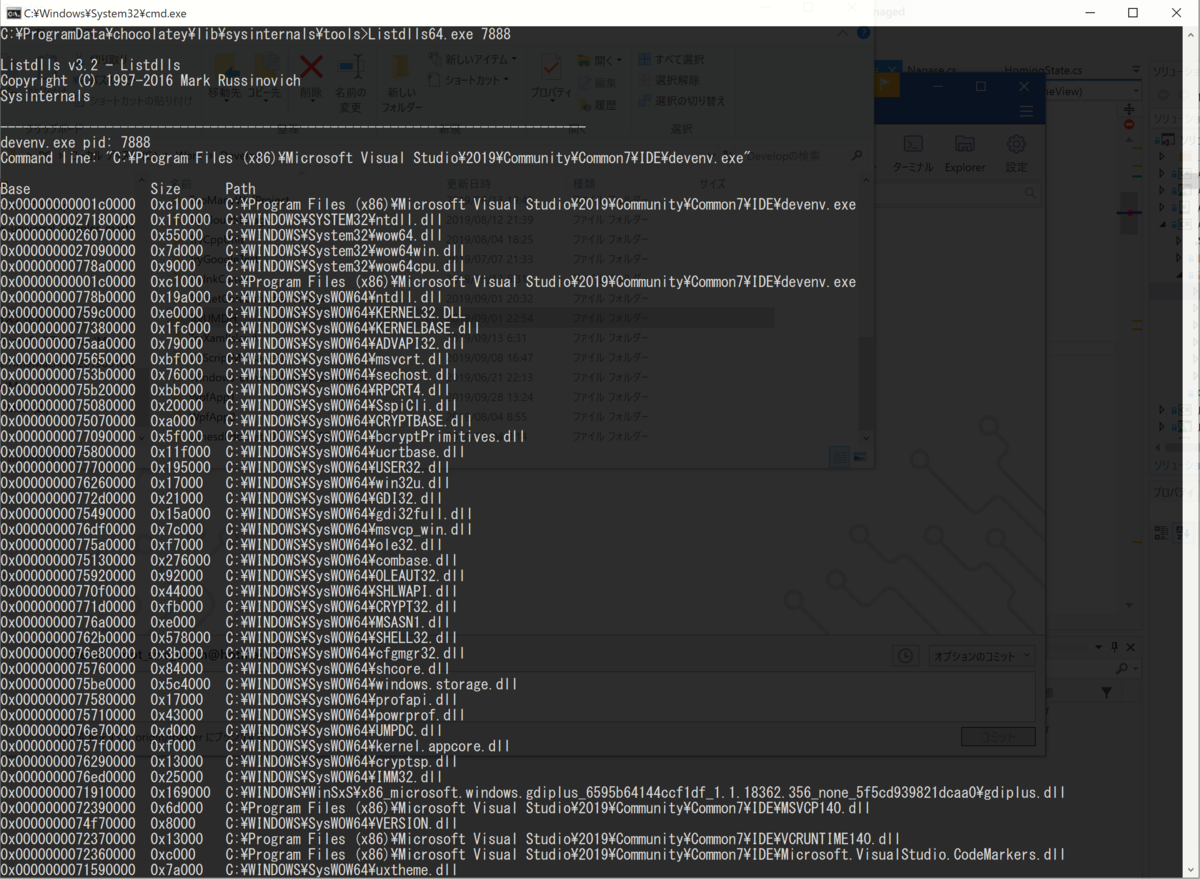Open the Visual Studio pane window-position dropdown arrow

1100,648
